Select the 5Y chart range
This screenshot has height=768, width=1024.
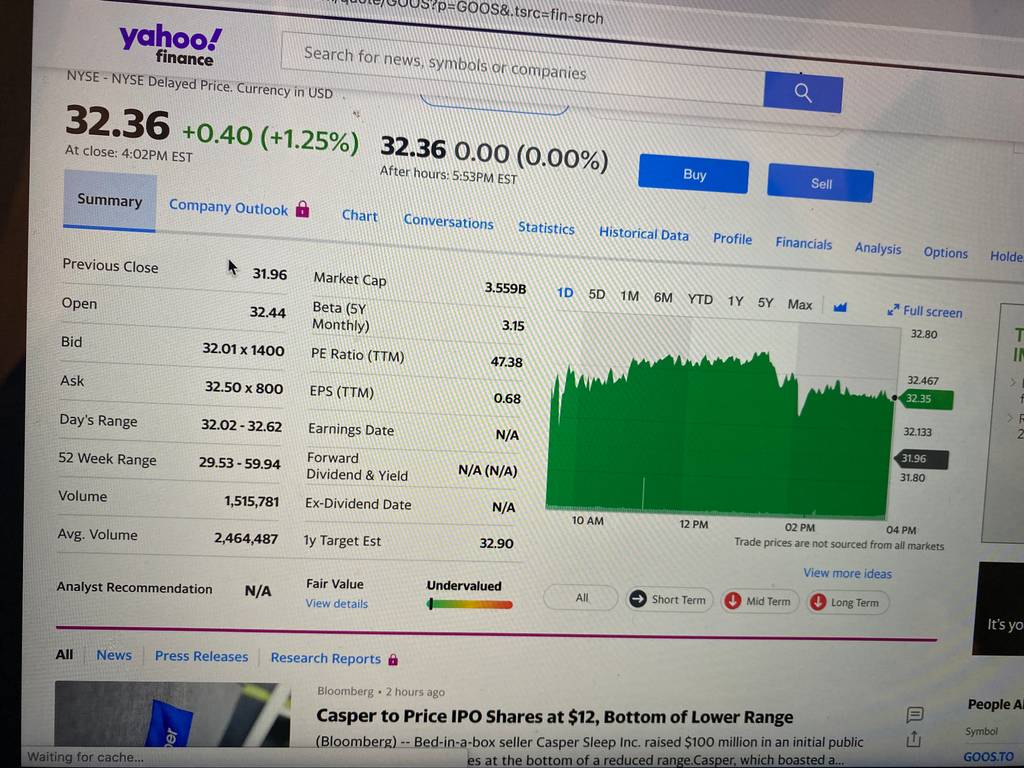(x=765, y=303)
